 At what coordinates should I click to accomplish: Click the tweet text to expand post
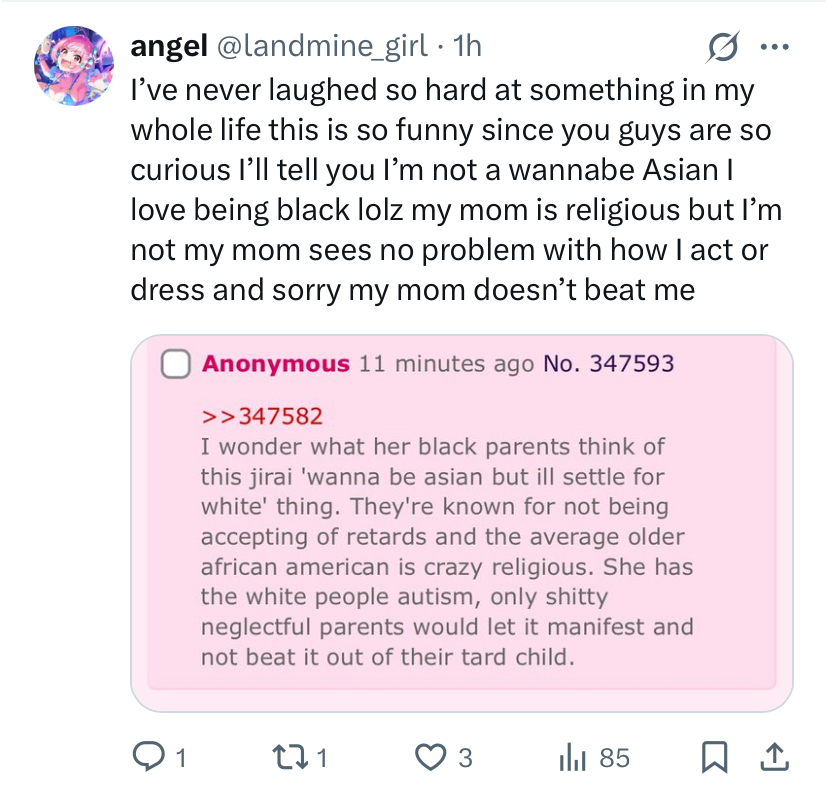tap(456, 190)
